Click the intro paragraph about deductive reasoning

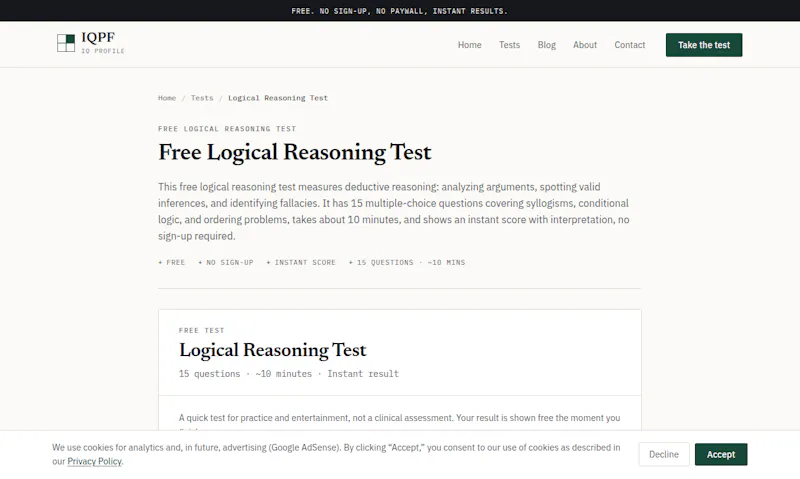(x=393, y=211)
